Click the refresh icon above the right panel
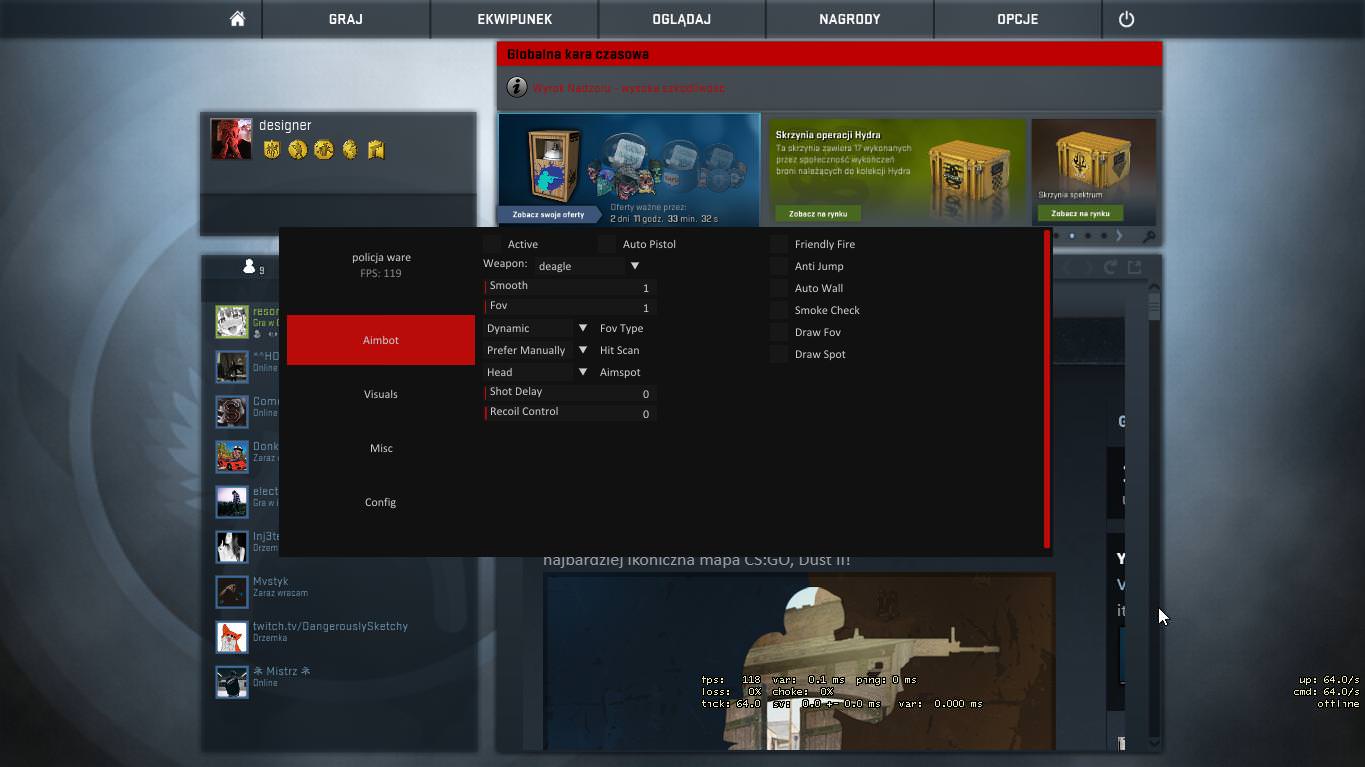This screenshot has width=1365, height=767. pos(1110,266)
